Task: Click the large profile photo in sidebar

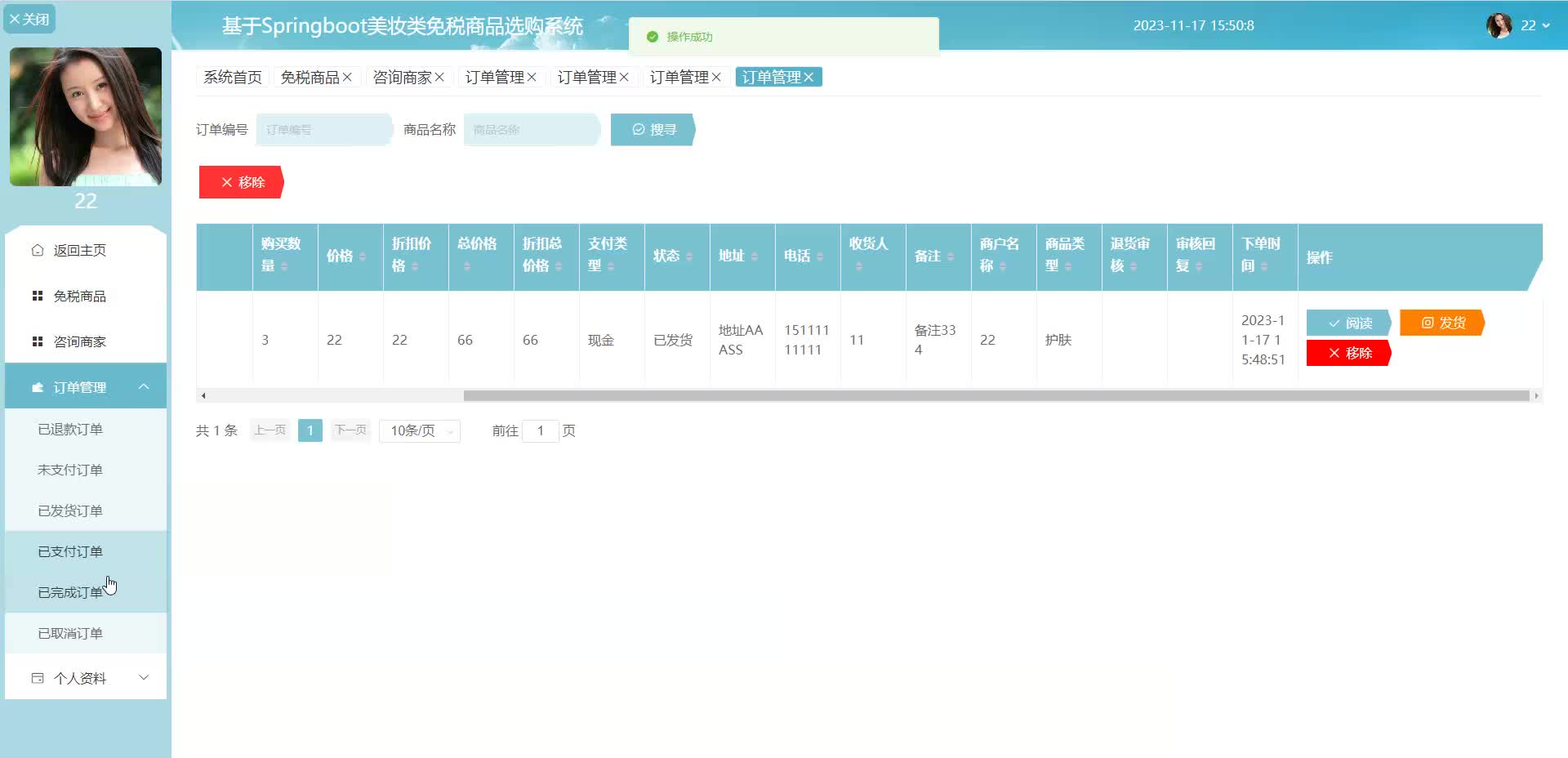Action: tap(86, 117)
